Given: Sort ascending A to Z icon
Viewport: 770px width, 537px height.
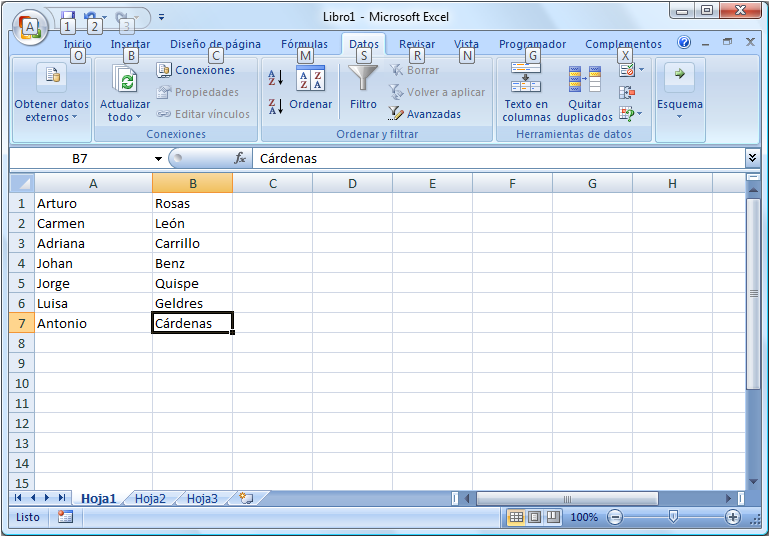Looking at the screenshot, I should click(x=276, y=78).
